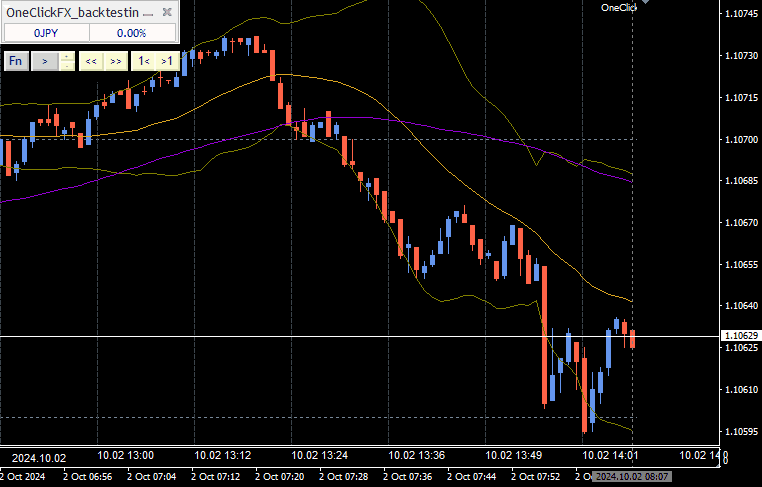Click the OneClickFX_backtesting panel title bar
Screen dimensions: 762x487
[75, 13]
